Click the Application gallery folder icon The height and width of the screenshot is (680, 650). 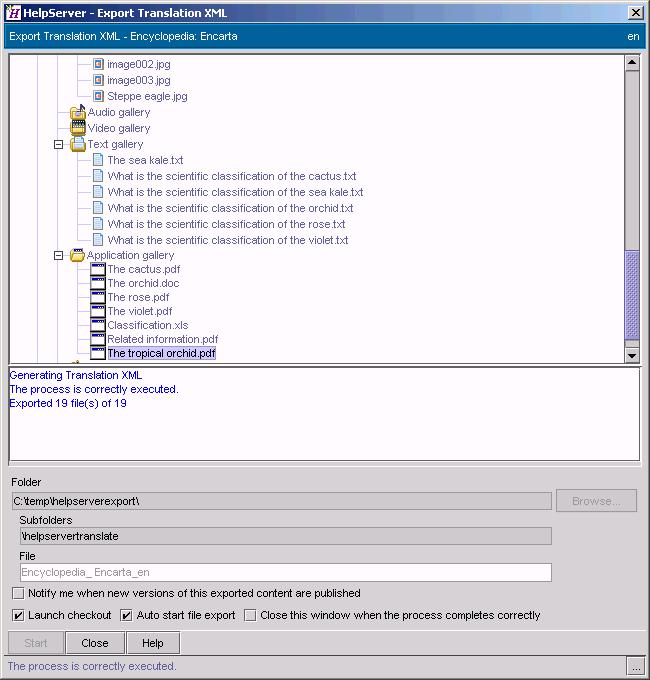point(78,255)
